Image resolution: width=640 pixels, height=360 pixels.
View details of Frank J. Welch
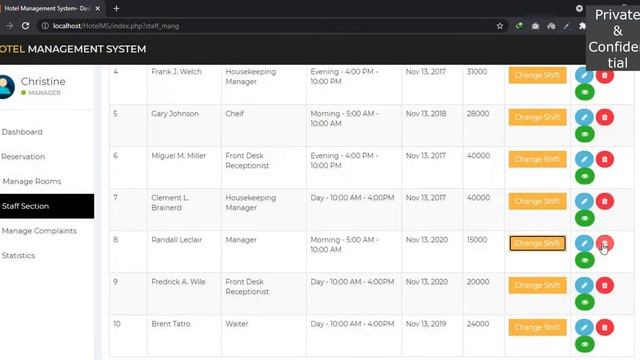pos(584,92)
